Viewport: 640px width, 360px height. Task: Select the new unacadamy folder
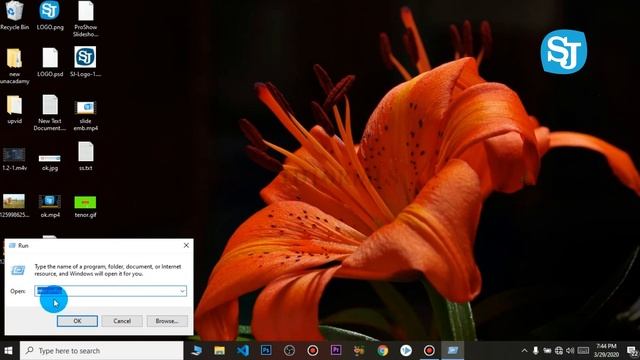pos(14,66)
